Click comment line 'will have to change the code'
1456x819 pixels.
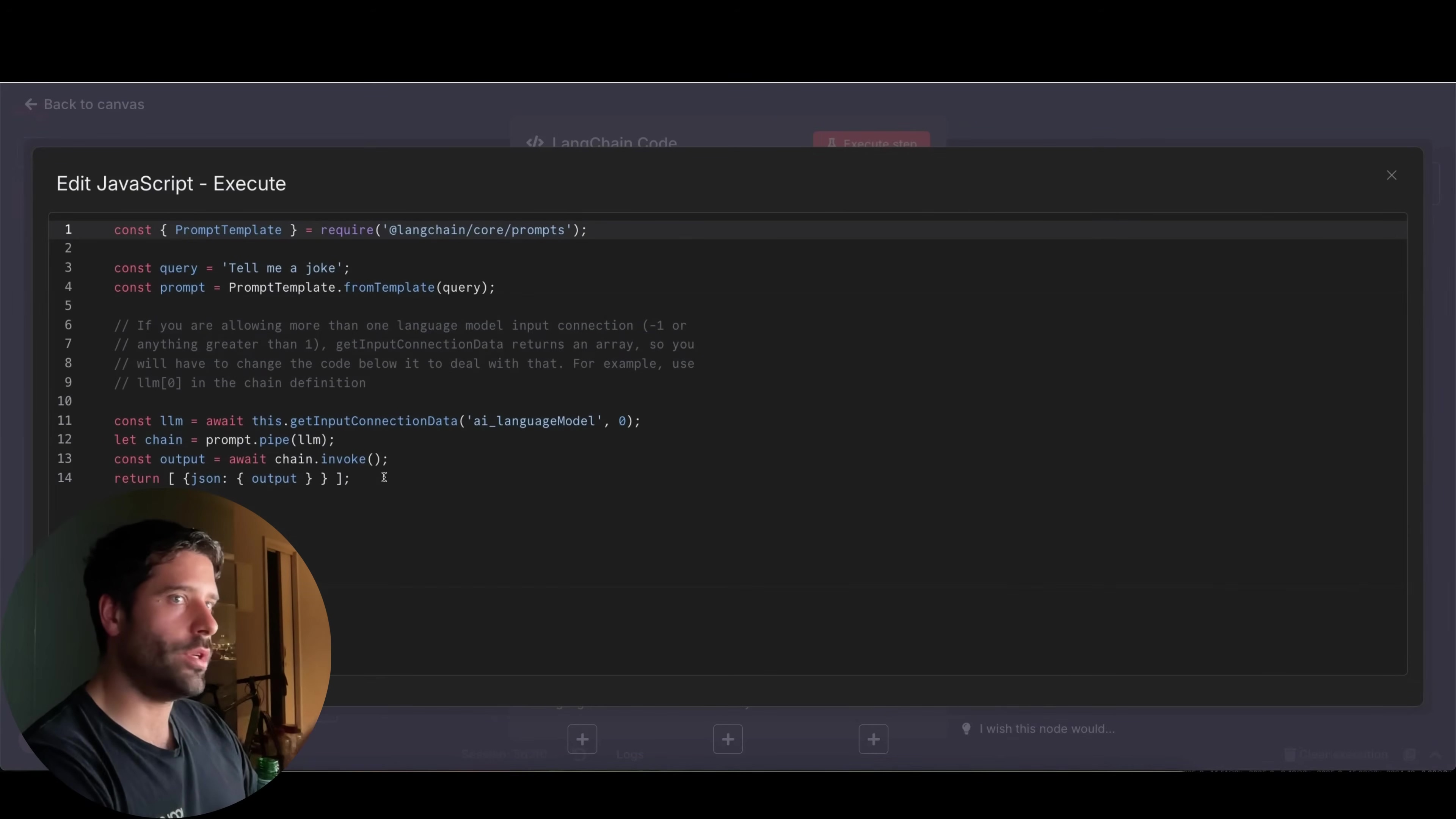point(404,364)
